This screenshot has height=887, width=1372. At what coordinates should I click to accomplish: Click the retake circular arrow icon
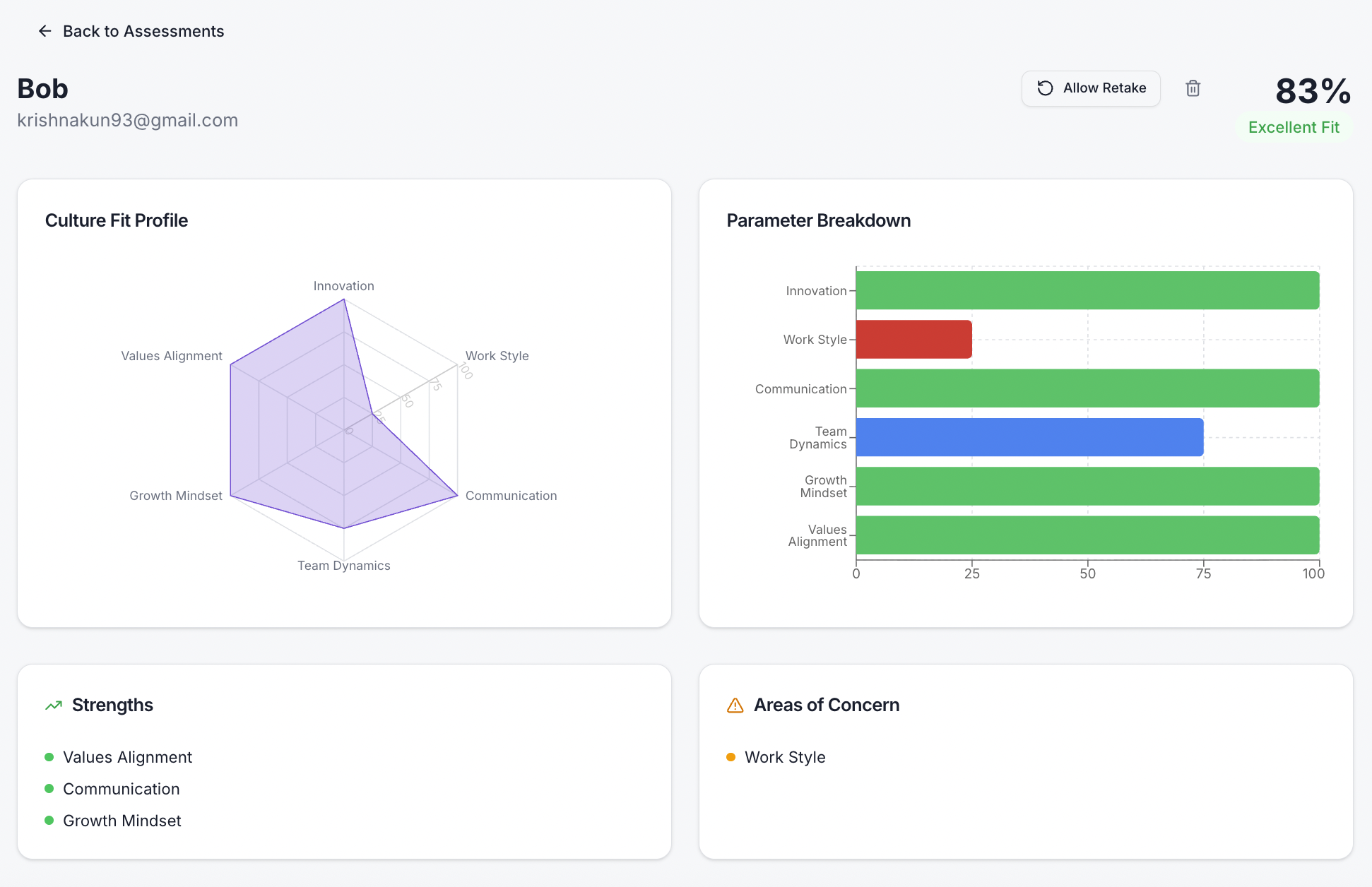point(1045,88)
